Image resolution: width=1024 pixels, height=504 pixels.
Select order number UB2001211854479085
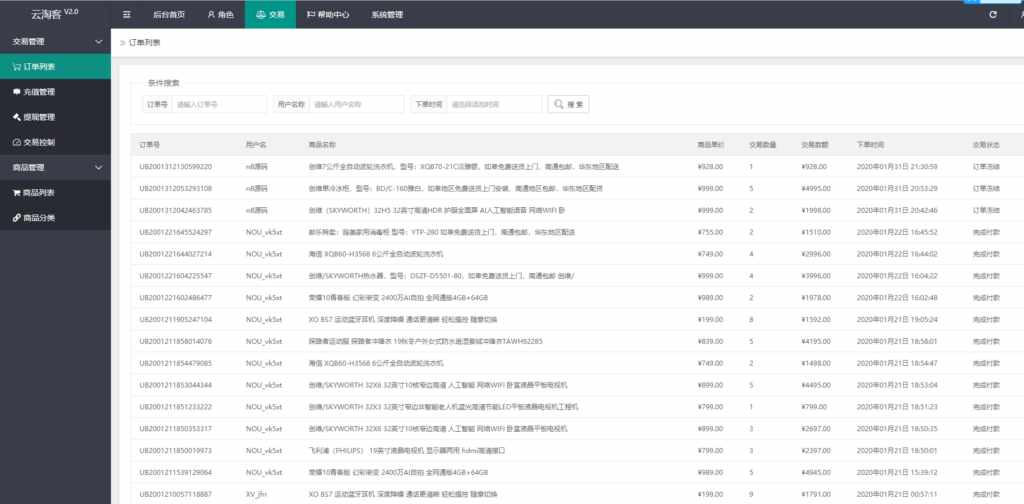coord(175,363)
